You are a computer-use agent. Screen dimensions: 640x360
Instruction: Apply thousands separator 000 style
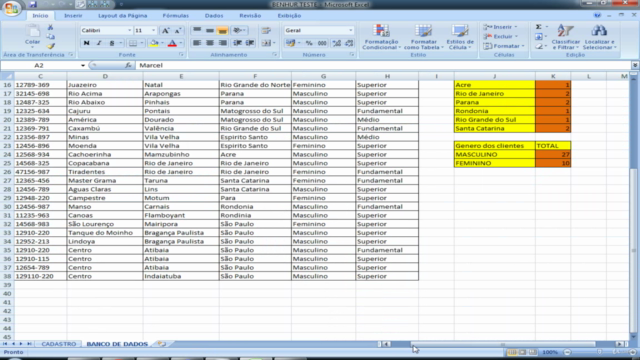click(x=322, y=43)
